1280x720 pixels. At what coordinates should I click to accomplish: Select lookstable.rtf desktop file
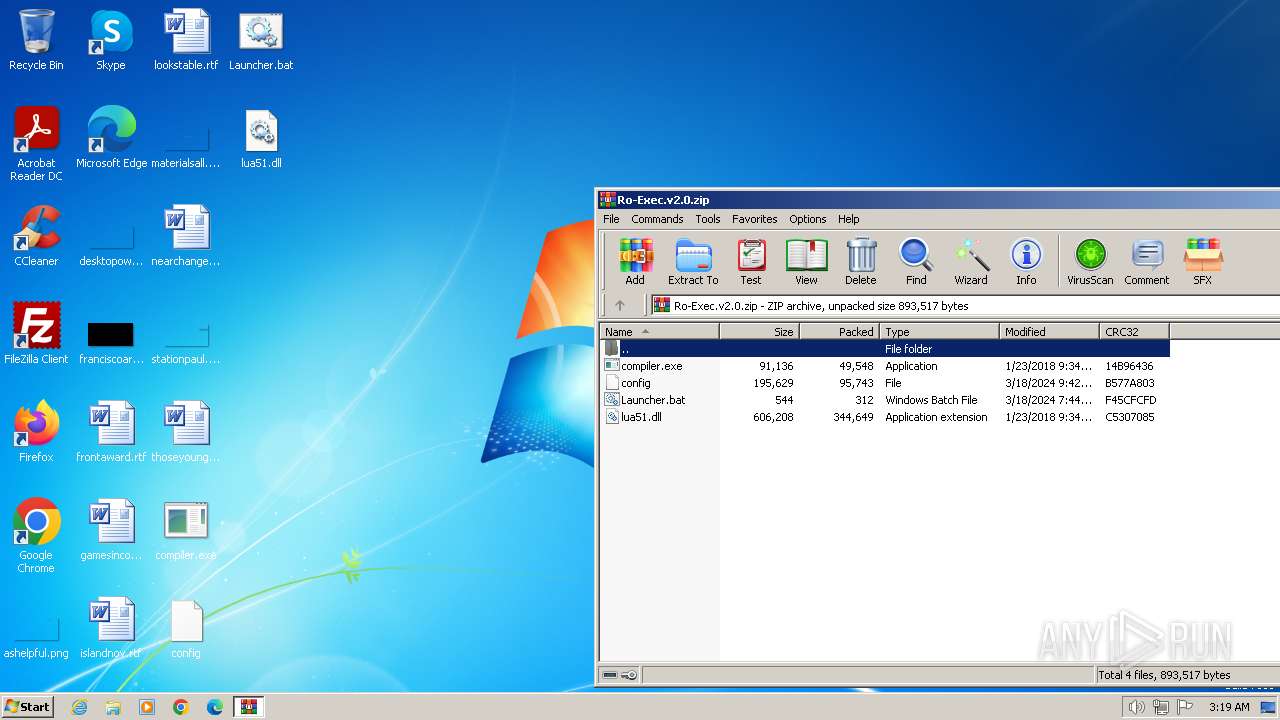186,40
